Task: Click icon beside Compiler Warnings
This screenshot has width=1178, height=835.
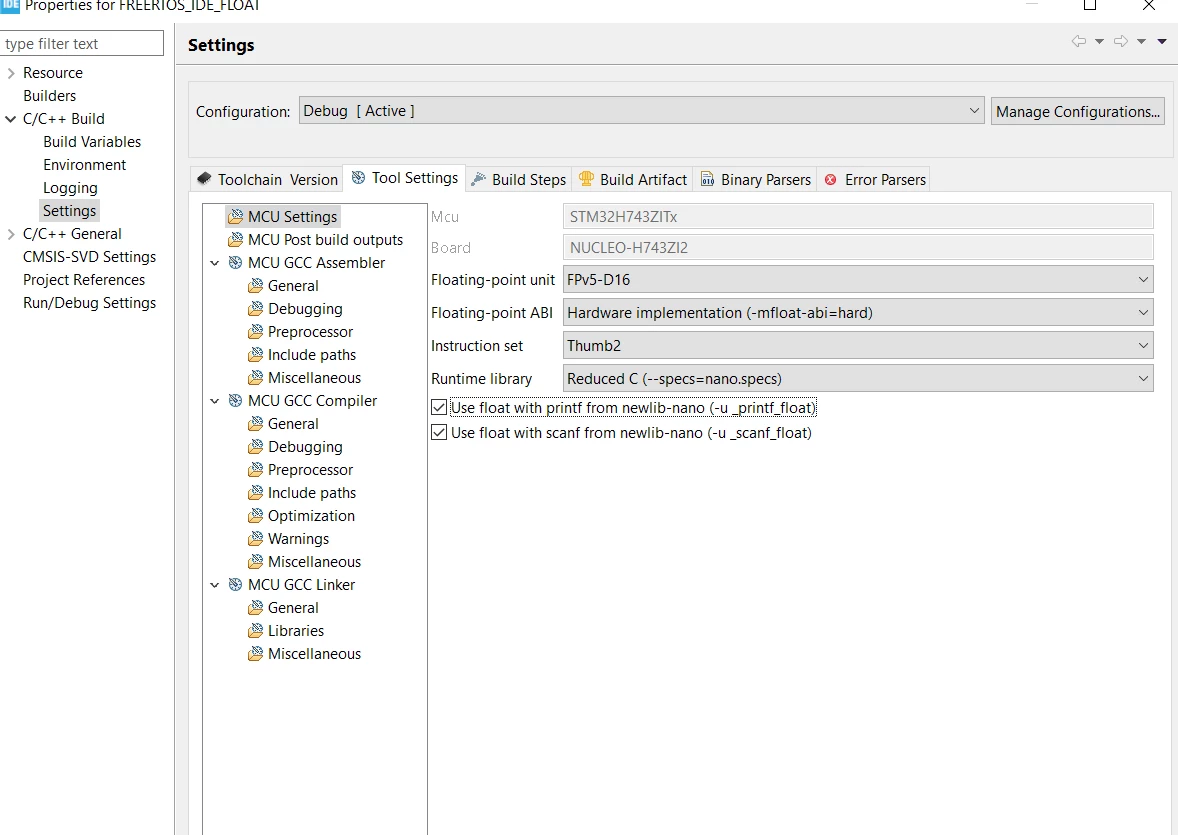Action: pyautogui.click(x=255, y=539)
